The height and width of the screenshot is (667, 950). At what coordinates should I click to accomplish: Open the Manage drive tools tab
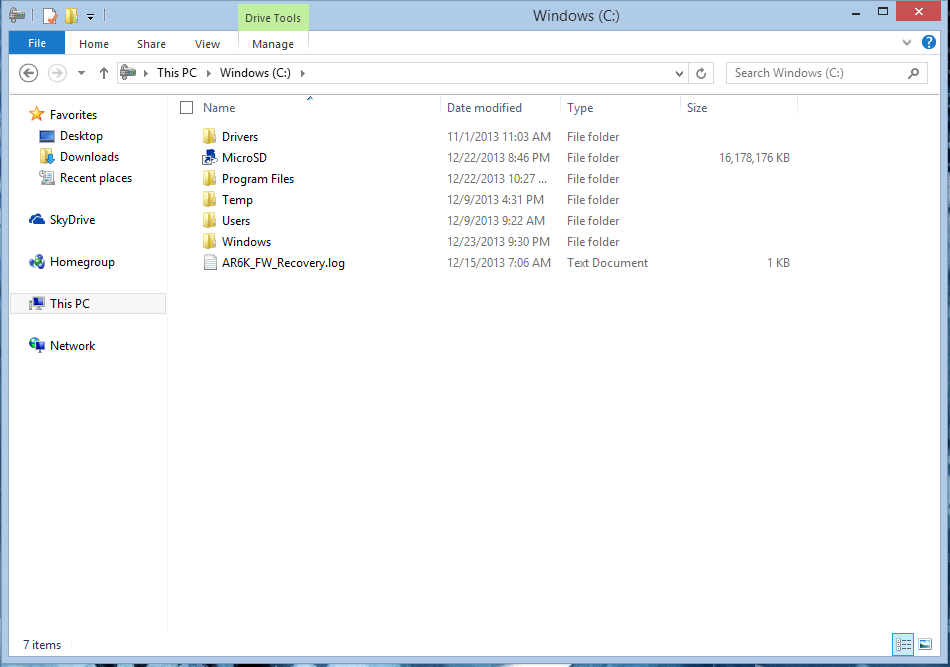tap(273, 44)
